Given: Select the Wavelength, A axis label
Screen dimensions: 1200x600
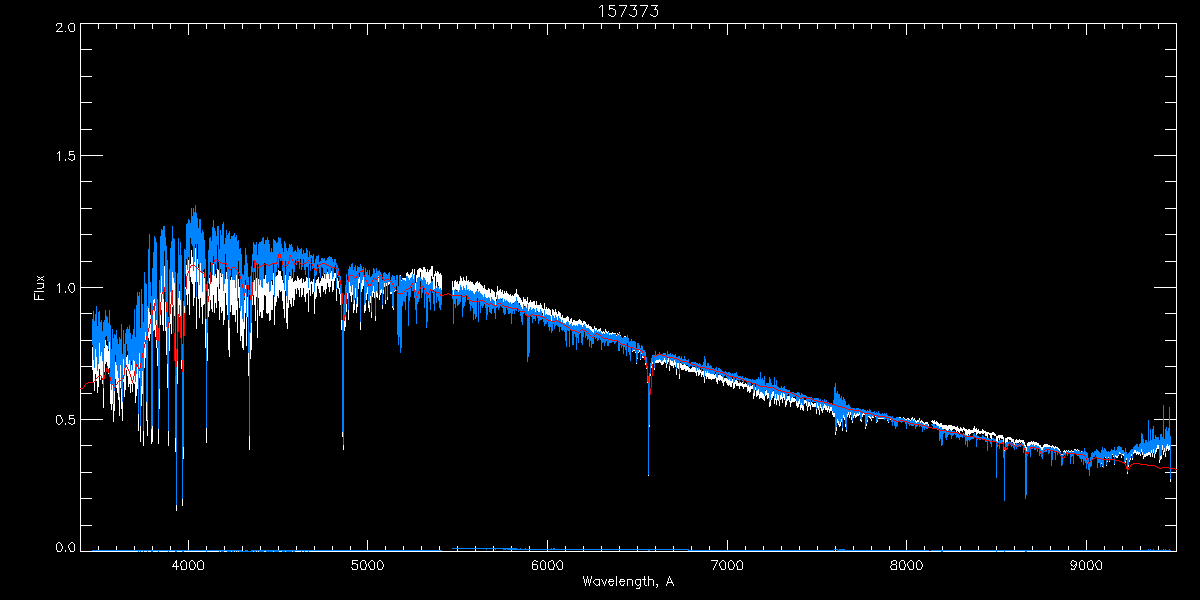Looking at the screenshot, I should [627, 582].
